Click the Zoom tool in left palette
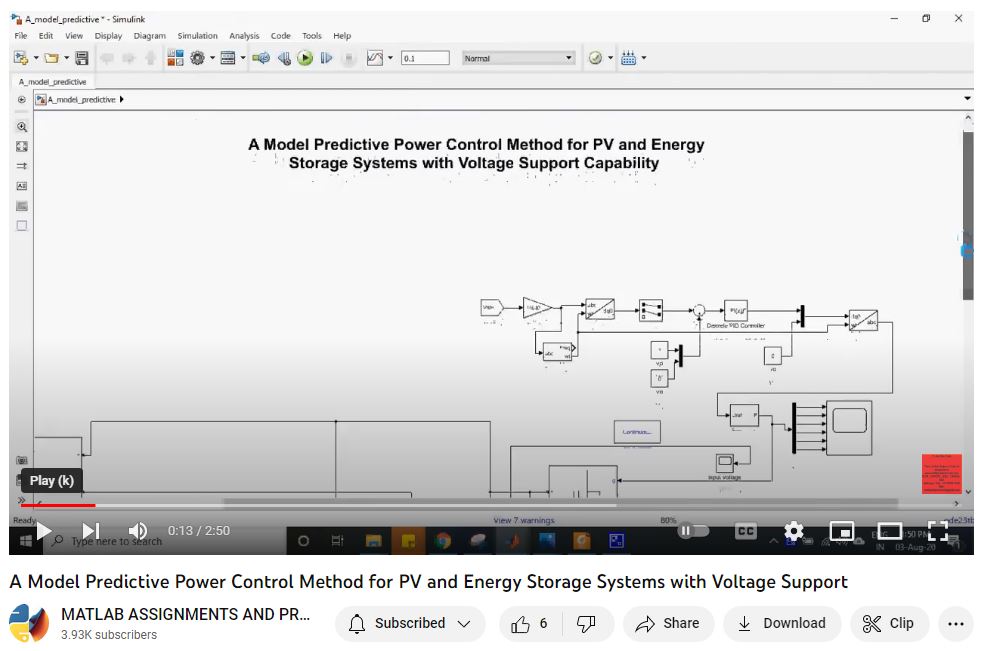Image resolution: width=985 pixels, height=651 pixels. pyautogui.click(x=22, y=127)
